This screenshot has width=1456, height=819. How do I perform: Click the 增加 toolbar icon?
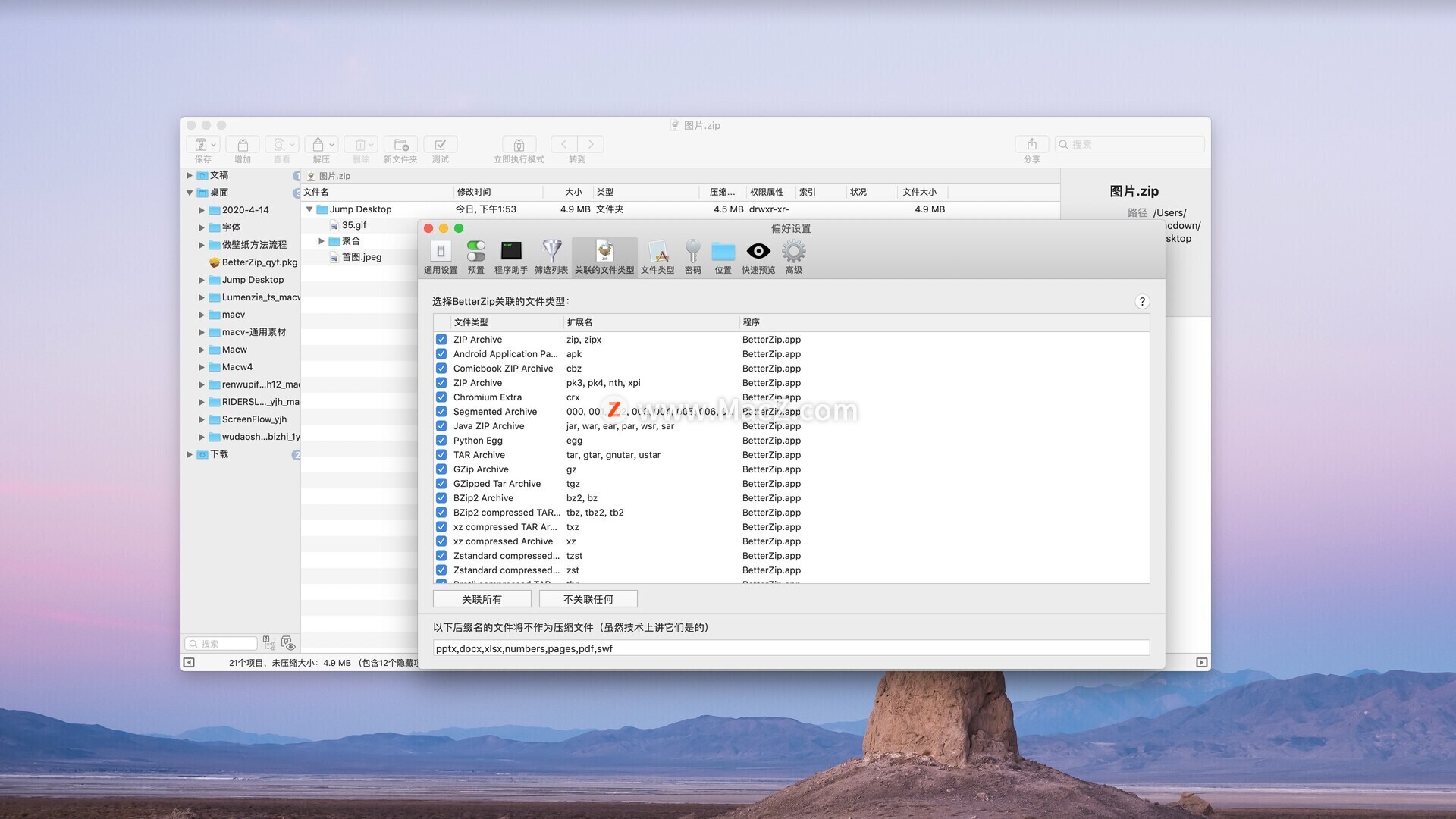tap(243, 145)
